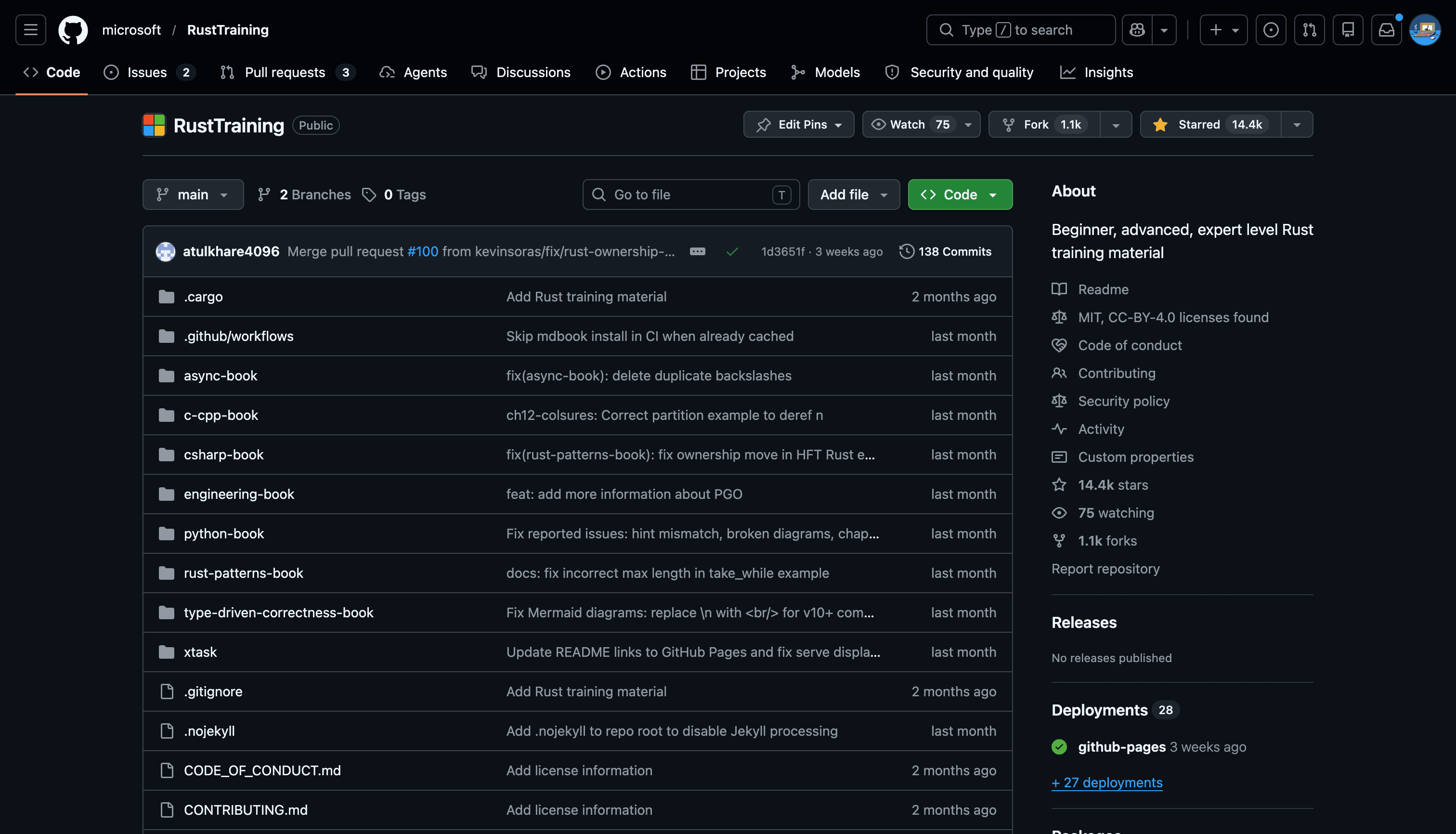Open the engineering-book folder
The image size is (1456, 834).
pyautogui.click(x=239, y=495)
